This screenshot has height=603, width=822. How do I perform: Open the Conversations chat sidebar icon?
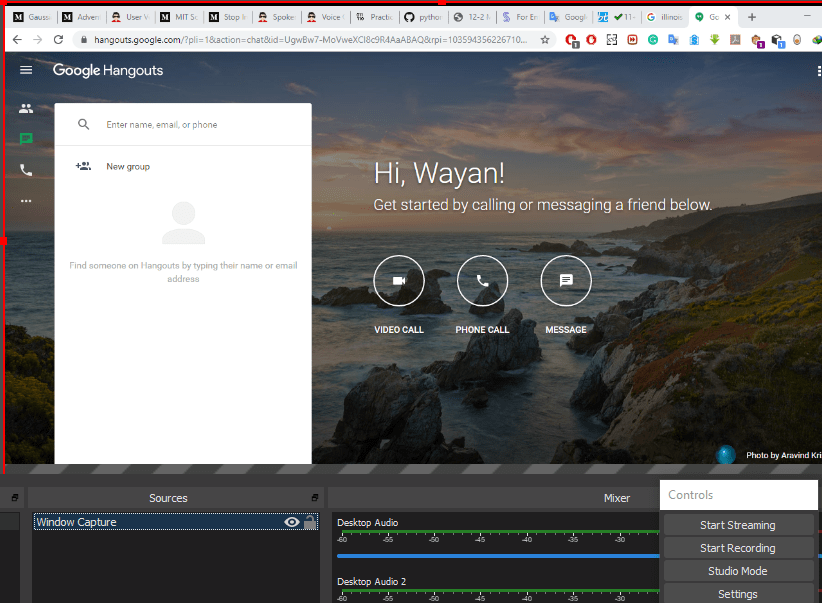click(x=26, y=139)
